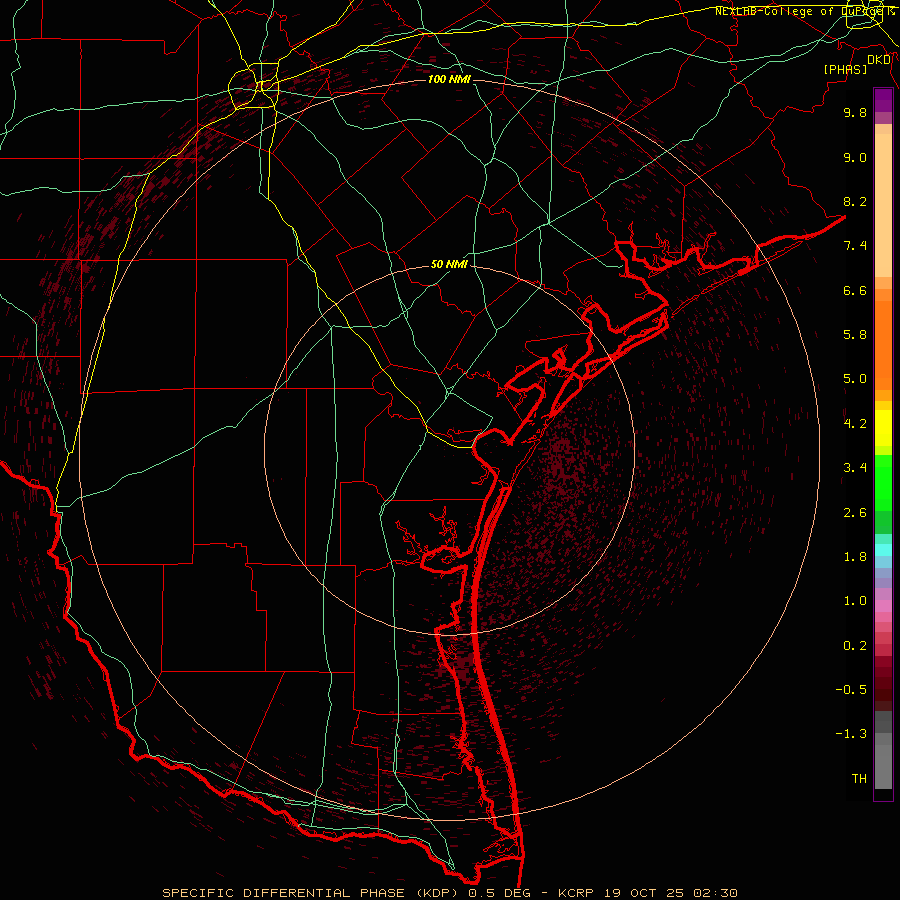
Task: Click the "9.8" color scale value
Action: pos(855,112)
